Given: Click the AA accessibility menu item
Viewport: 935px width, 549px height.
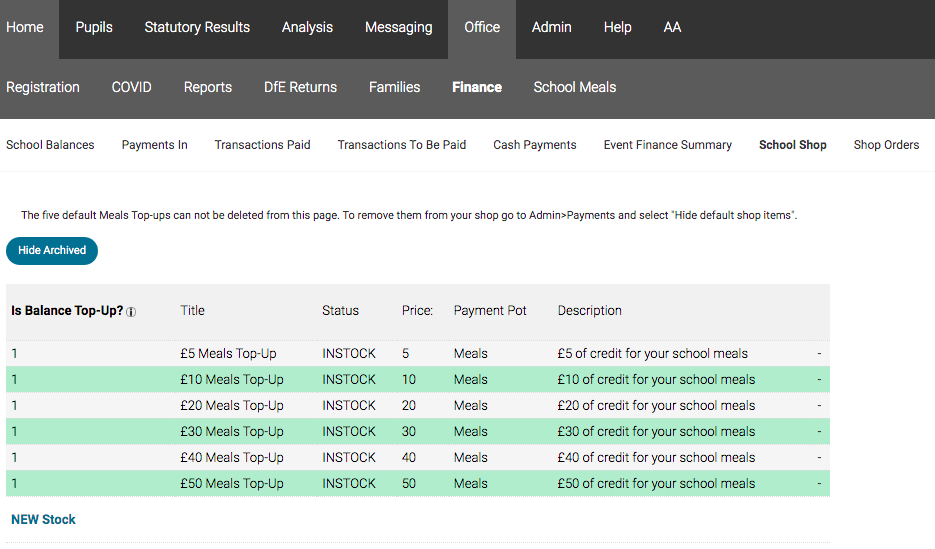Looking at the screenshot, I should click(672, 27).
